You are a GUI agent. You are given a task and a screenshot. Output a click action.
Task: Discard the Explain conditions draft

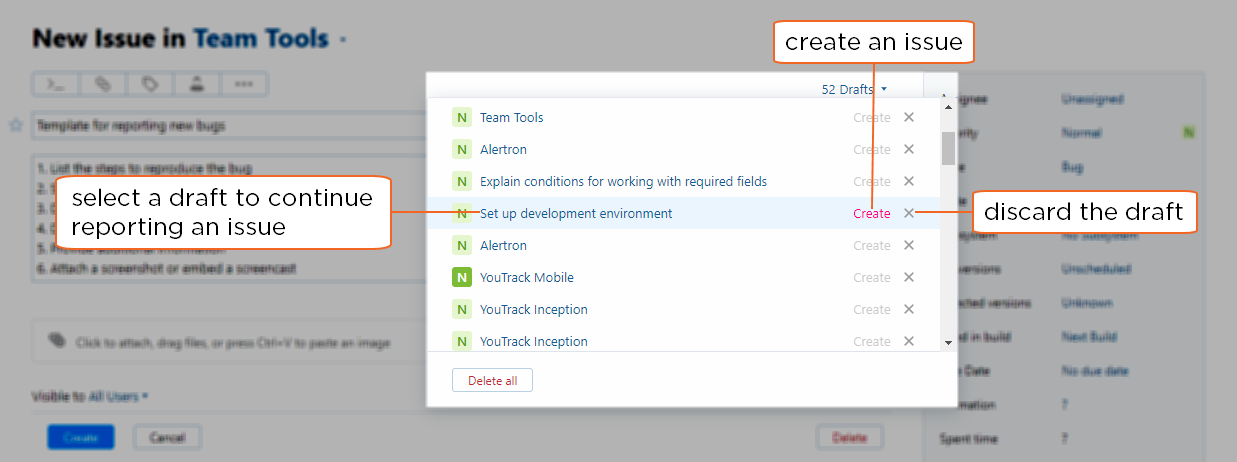pyautogui.click(x=909, y=181)
